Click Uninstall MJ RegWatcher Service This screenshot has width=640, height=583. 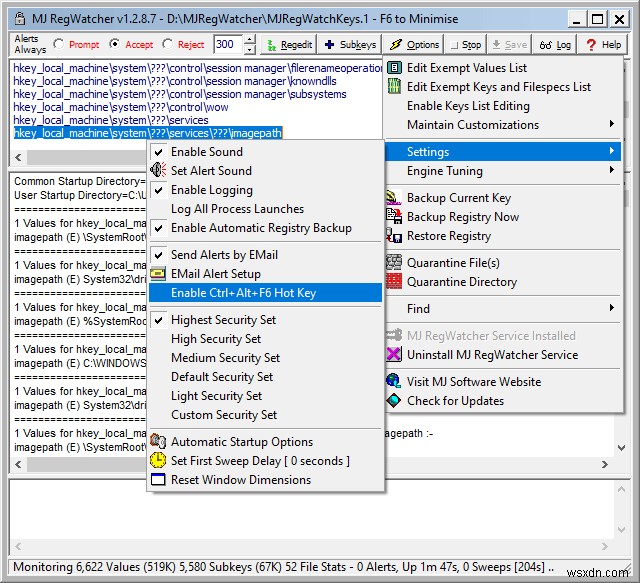point(503,354)
